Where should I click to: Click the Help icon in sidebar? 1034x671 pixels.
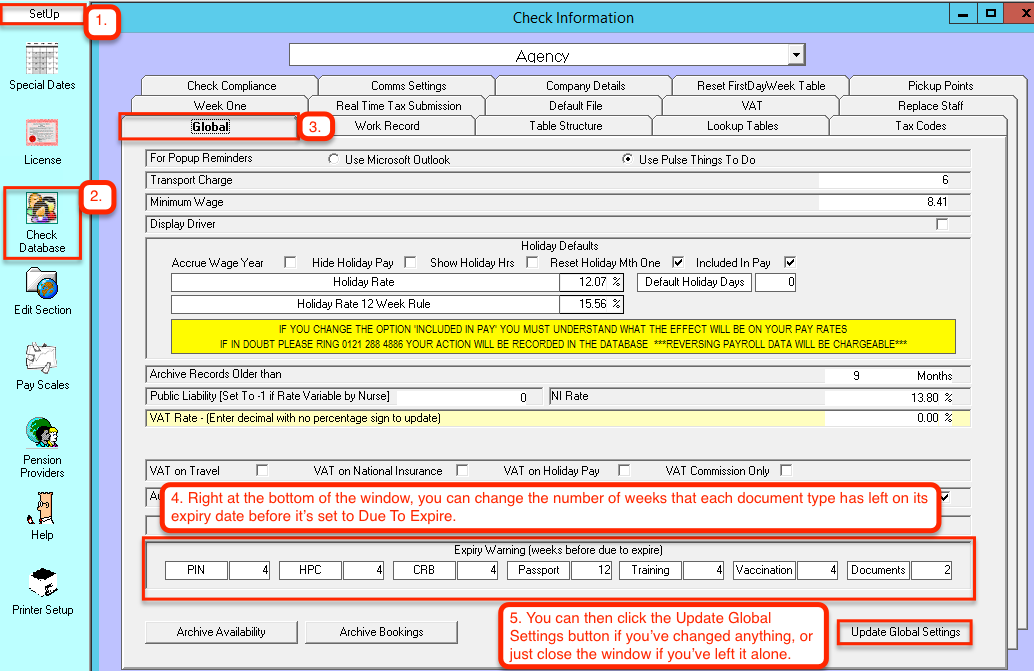(42, 509)
